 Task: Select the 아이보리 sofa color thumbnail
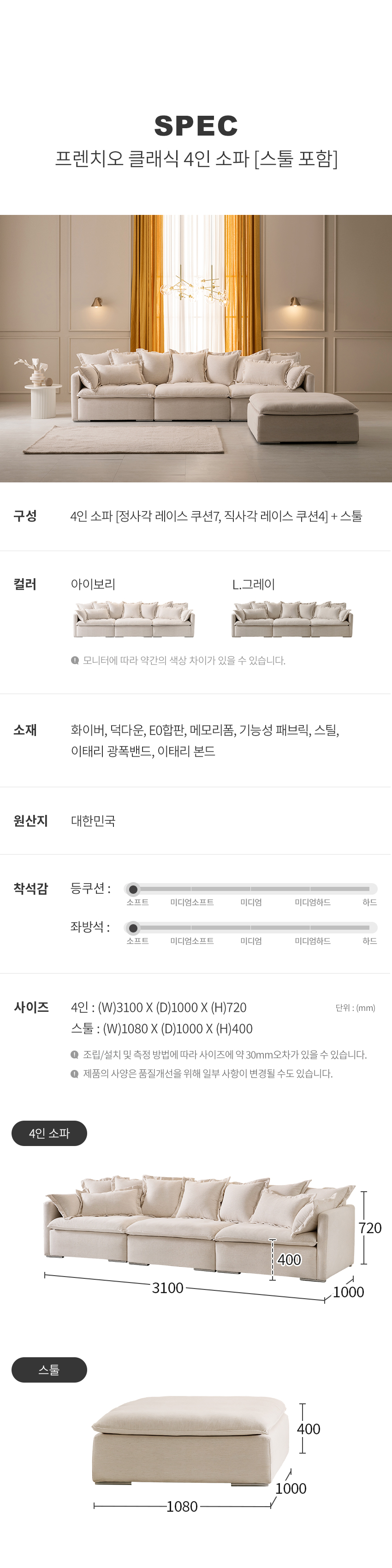pos(134,619)
